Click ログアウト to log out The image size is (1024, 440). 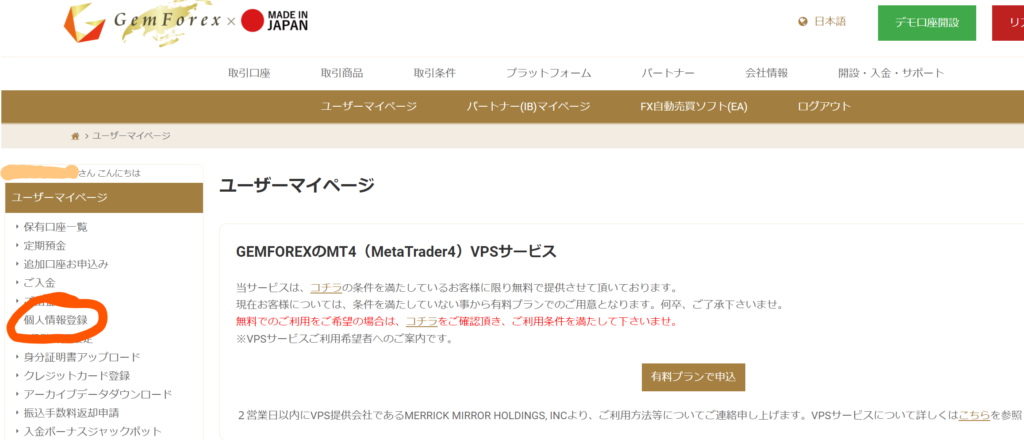[824, 107]
